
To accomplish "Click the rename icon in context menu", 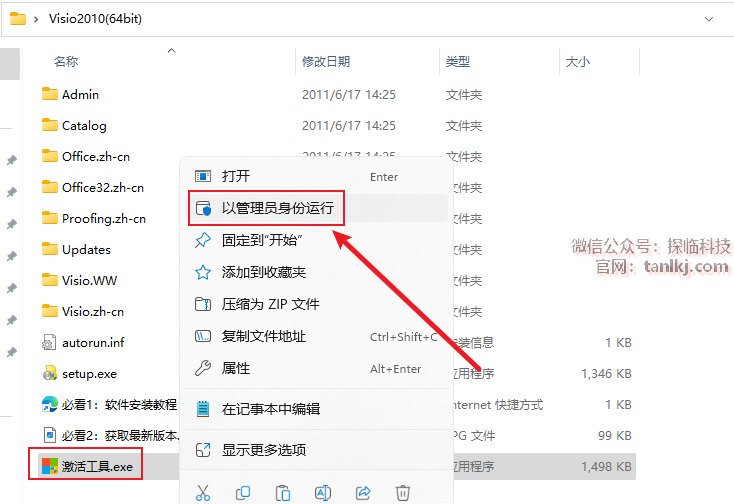I will (323, 493).
